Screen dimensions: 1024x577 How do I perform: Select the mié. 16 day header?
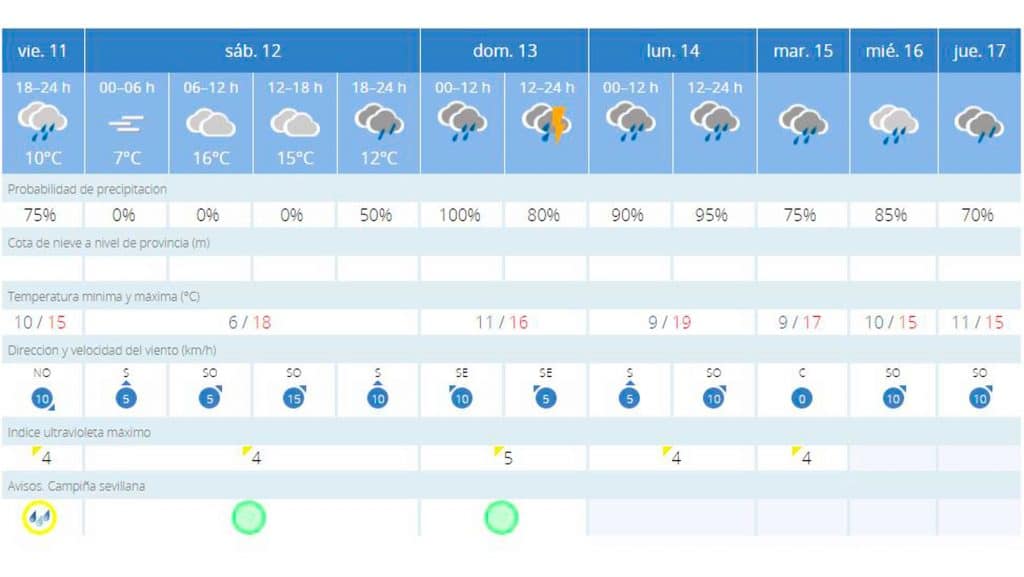point(894,51)
